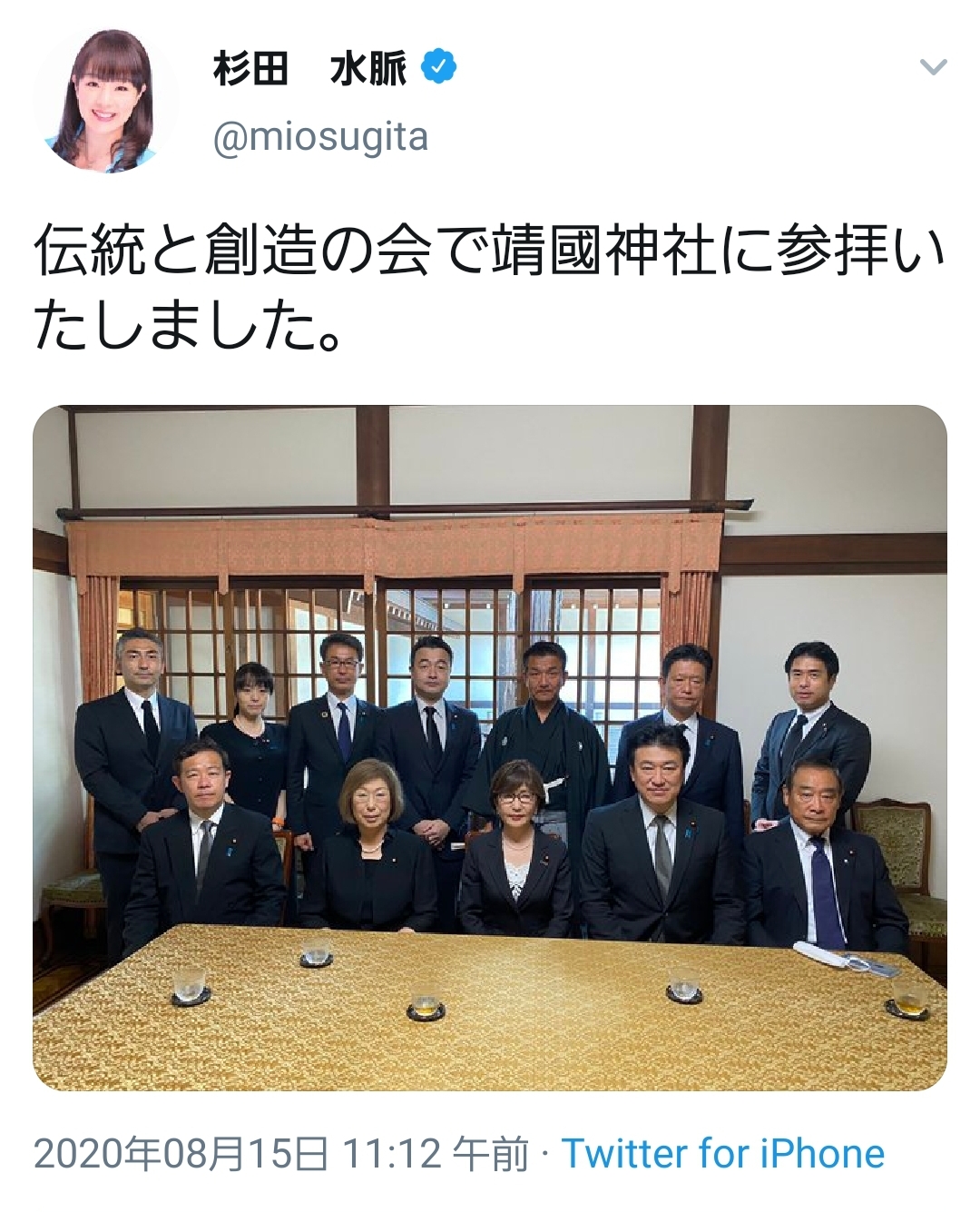Click the 2020年08月15日 timestamp

pyautogui.click(x=181, y=1154)
